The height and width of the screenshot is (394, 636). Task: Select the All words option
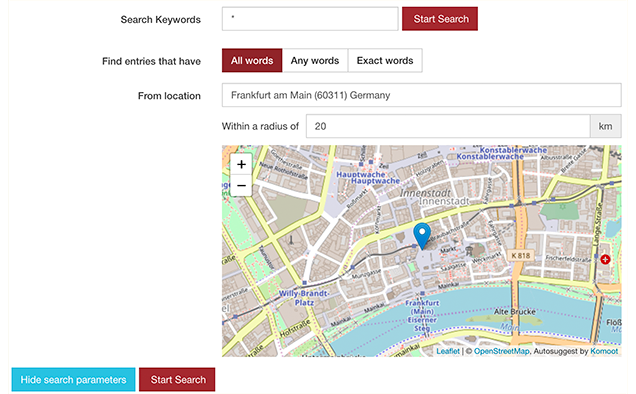[x=252, y=60]
